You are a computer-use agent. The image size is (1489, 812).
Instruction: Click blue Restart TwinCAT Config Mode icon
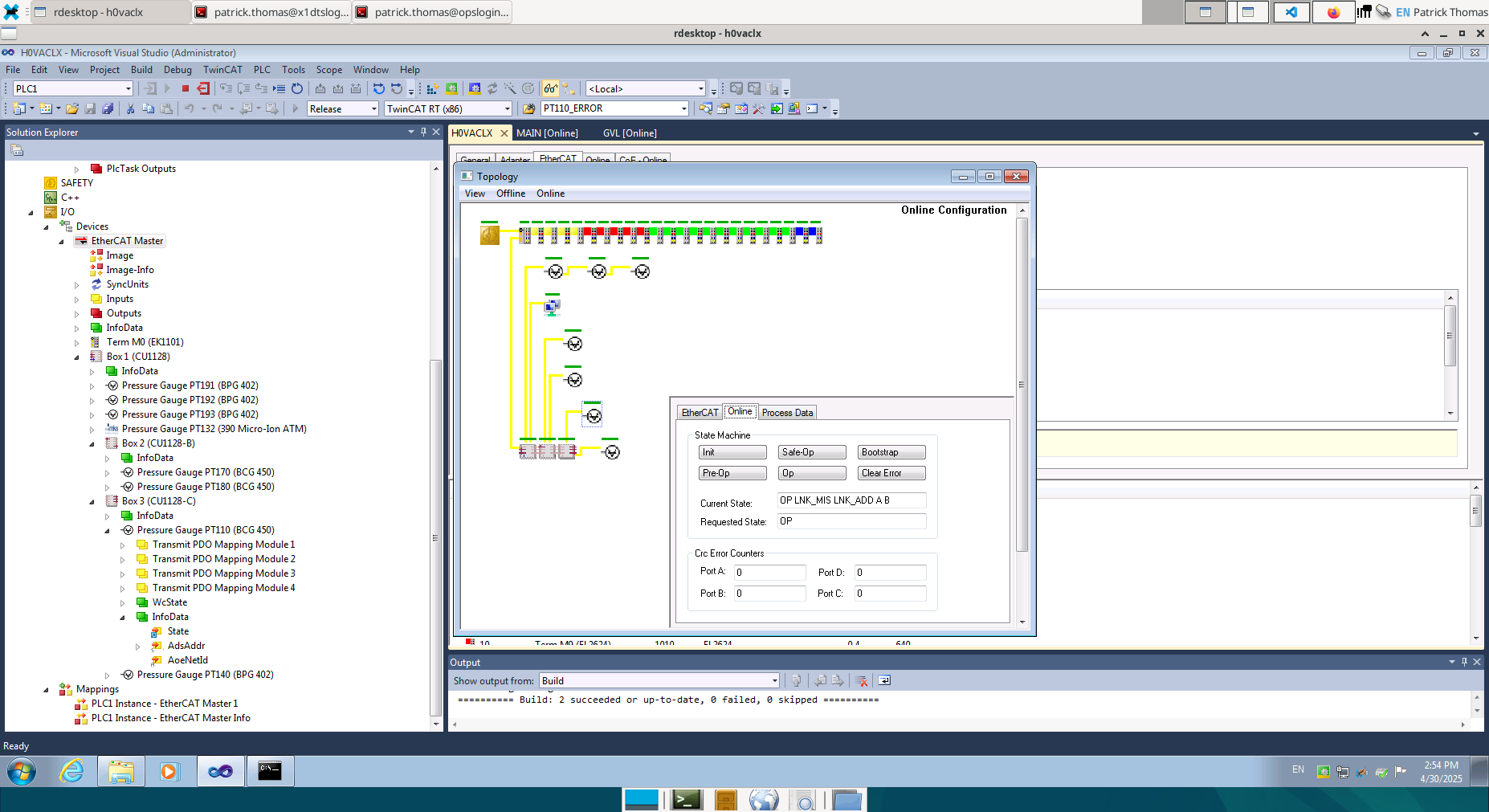pos(475,88)
